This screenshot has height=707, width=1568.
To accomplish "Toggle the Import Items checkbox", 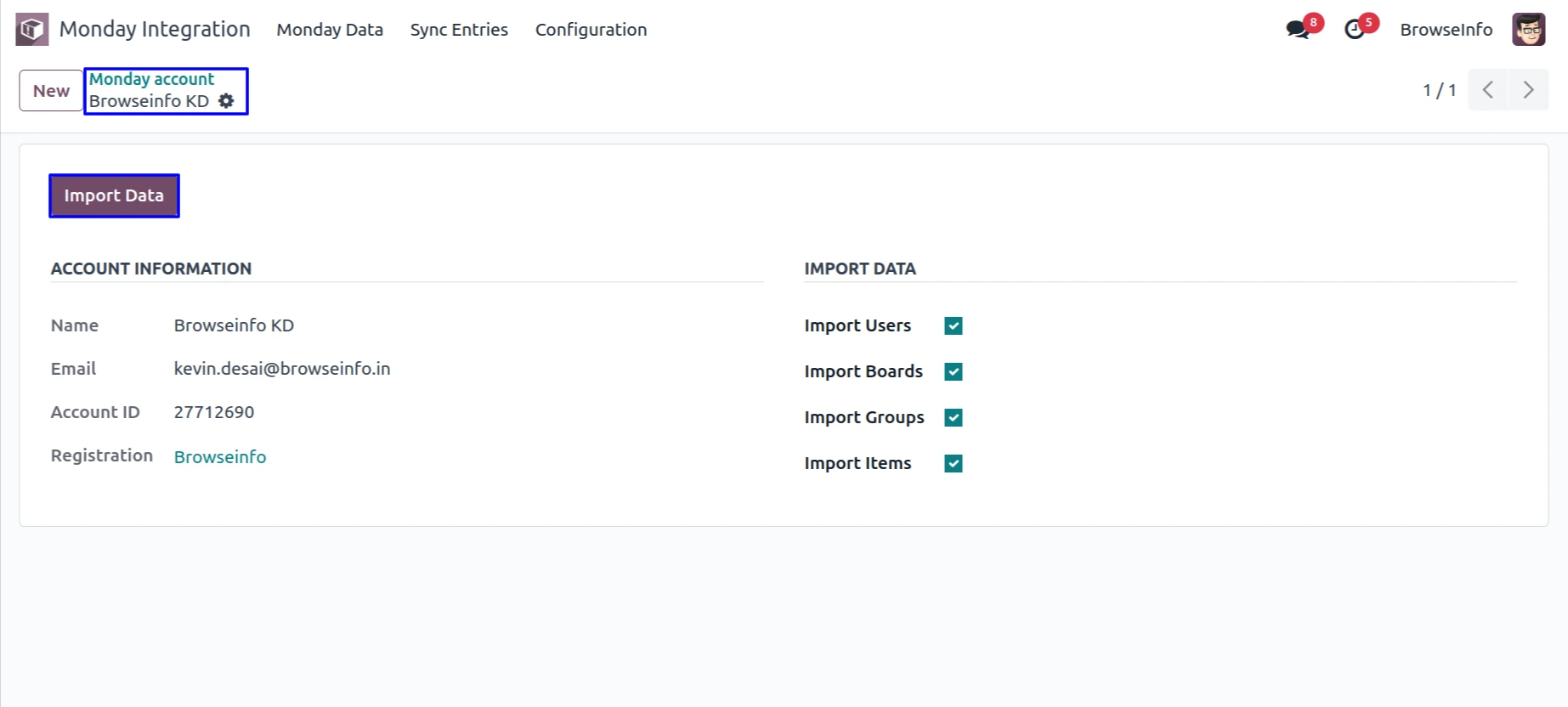I will [954, 464].
